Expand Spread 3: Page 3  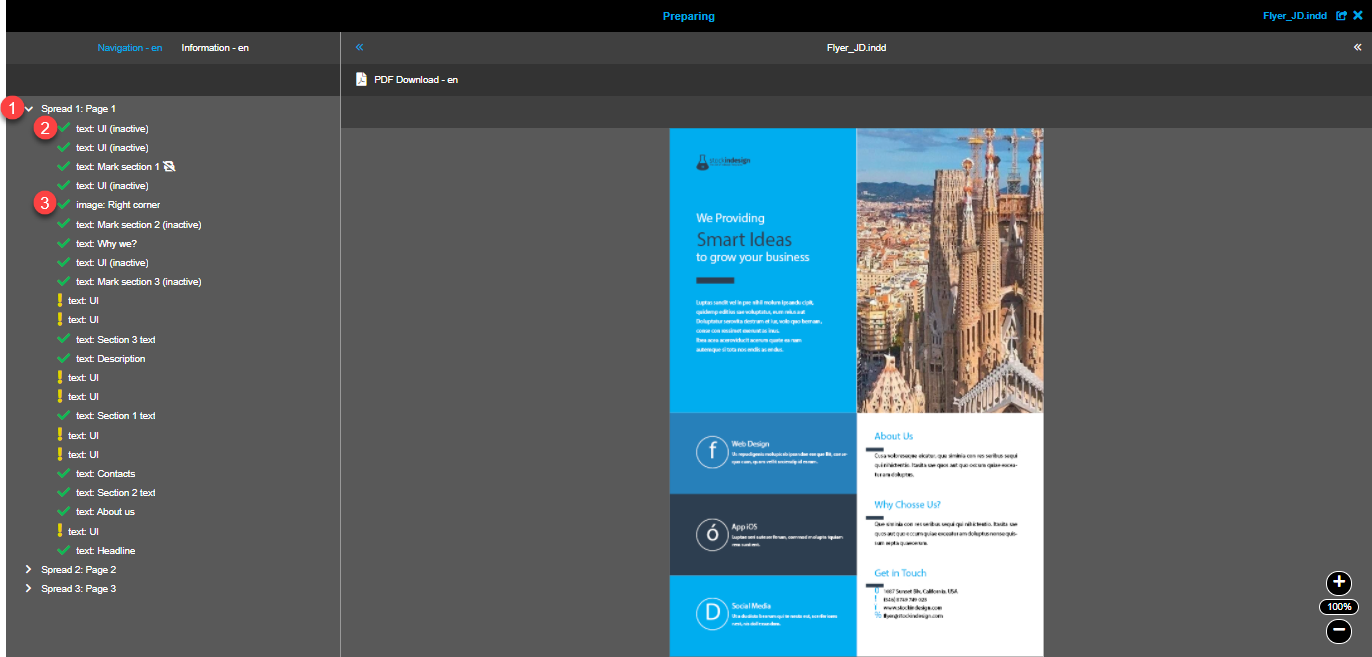point(28,588)
